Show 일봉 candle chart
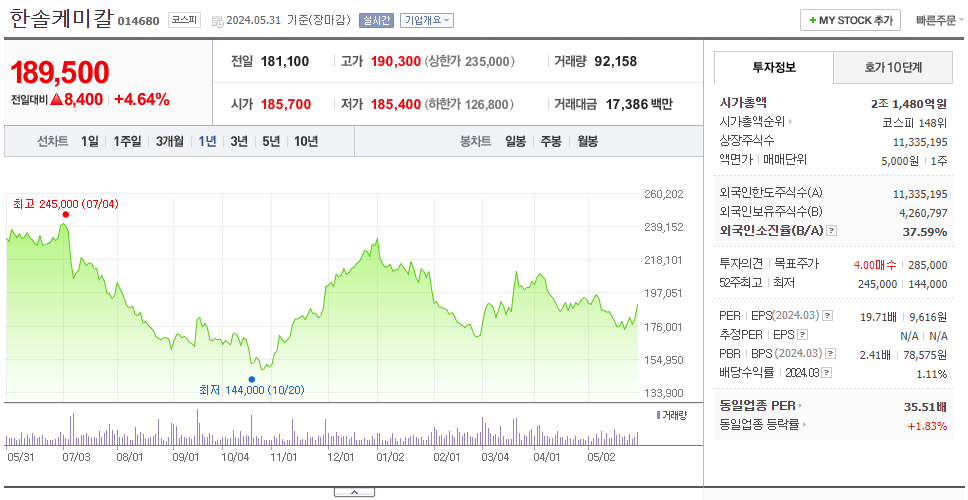Image resolution: width=968 pixels, height=500 pixels. coord(515,141)
